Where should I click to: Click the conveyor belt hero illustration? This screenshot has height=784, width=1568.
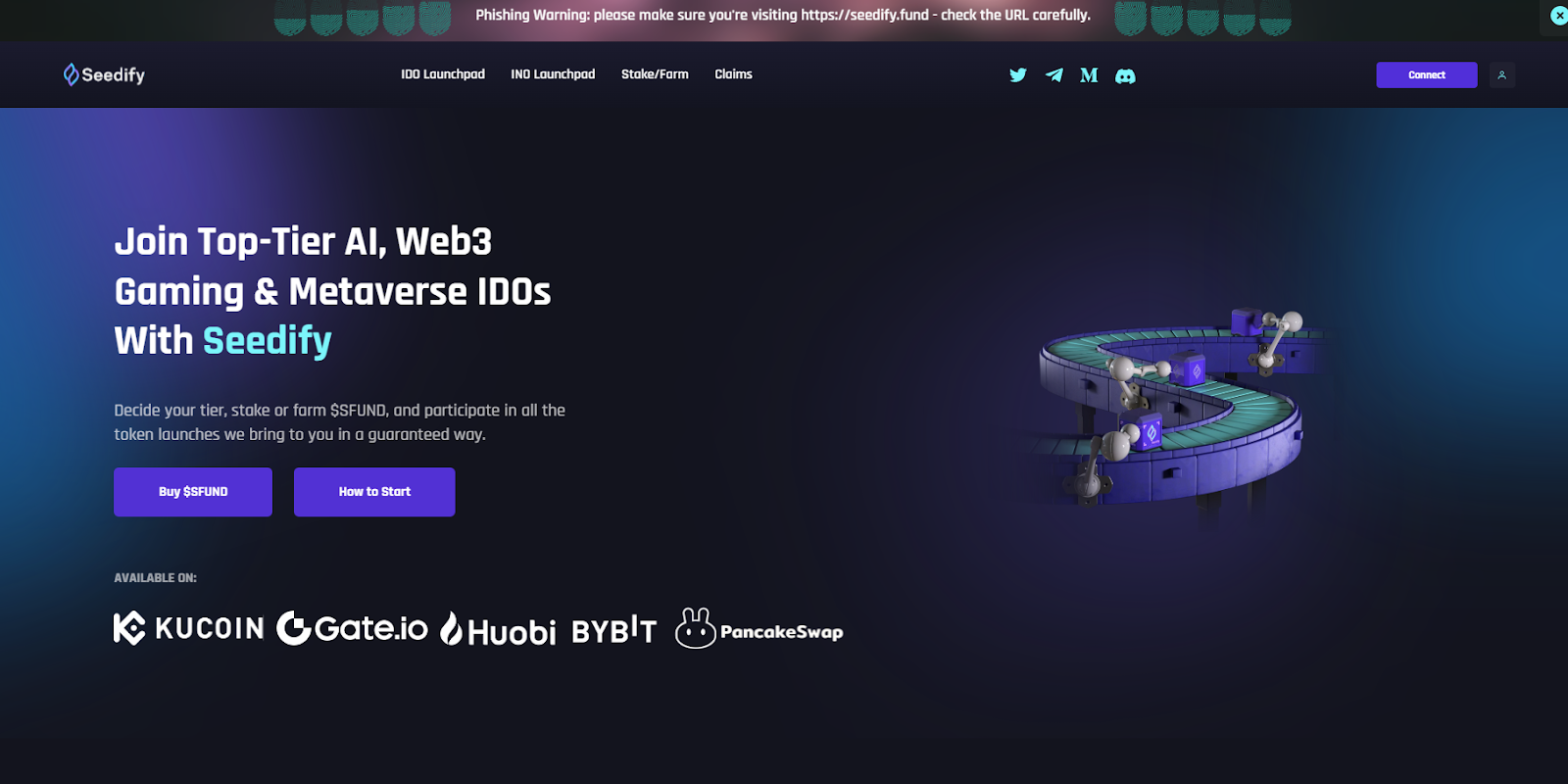pos(1176,412)
